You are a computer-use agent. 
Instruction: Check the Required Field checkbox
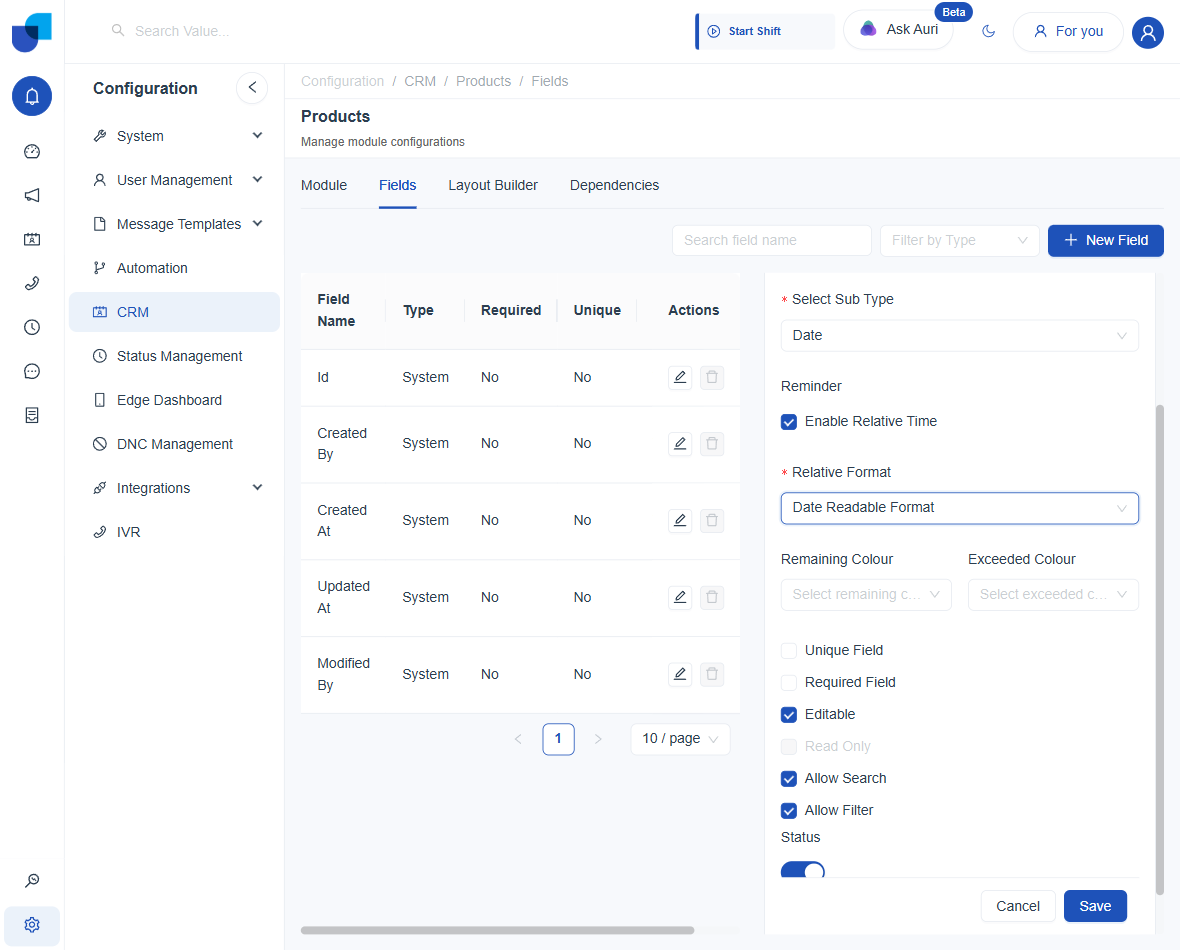tap(789, 683)
